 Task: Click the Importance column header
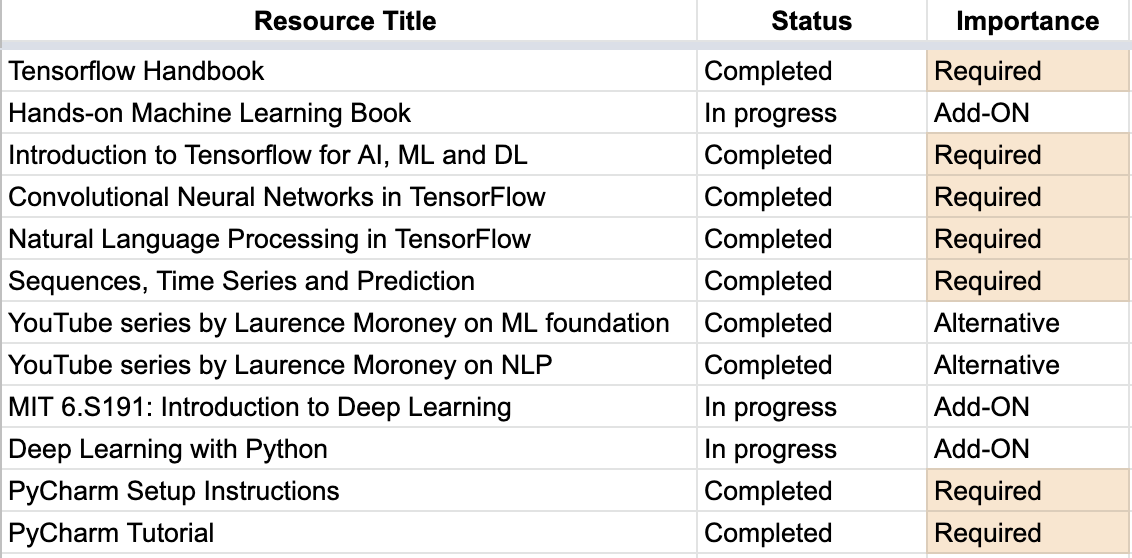coord(1027,21)
